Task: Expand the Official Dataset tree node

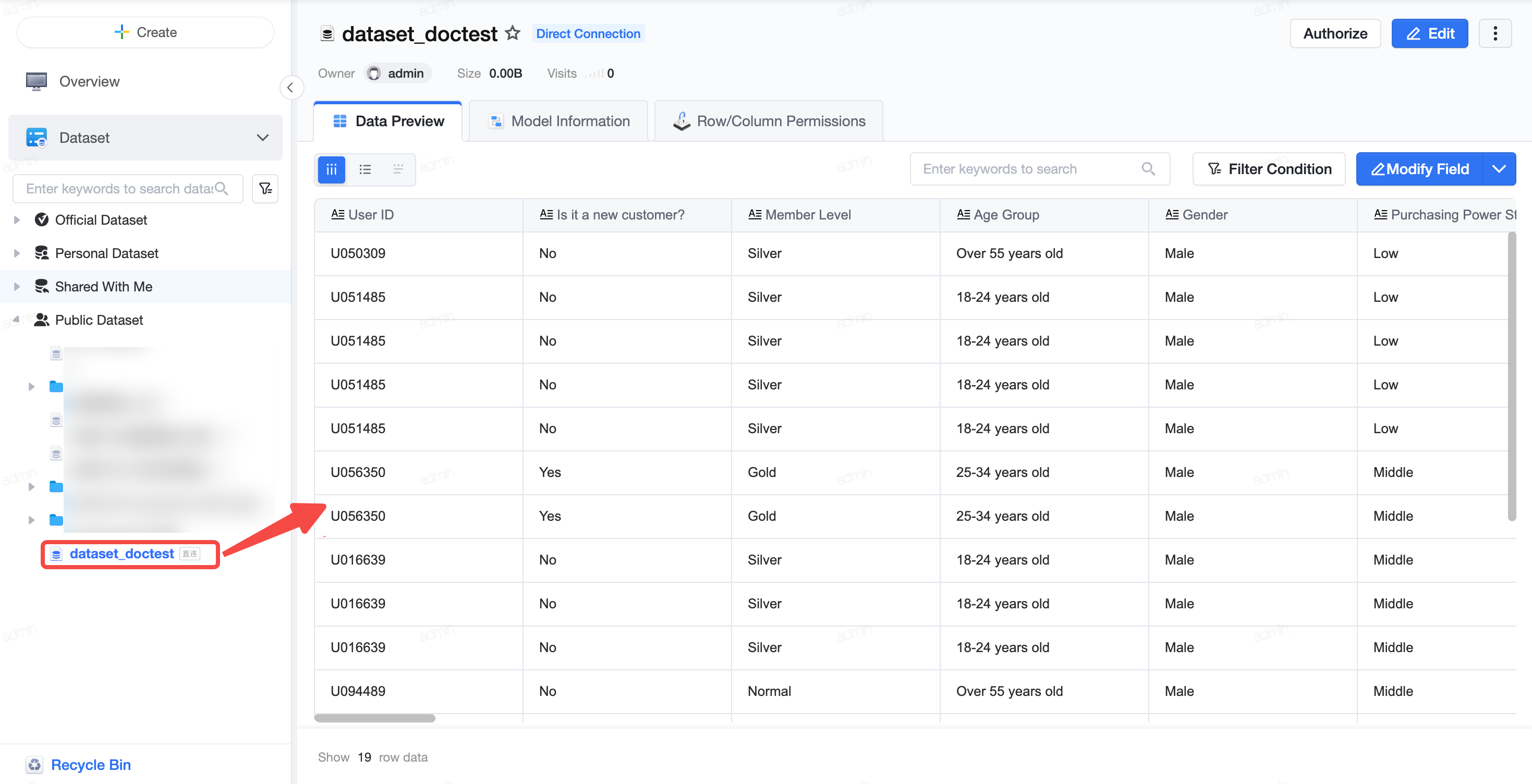Action: pos(17,220)
